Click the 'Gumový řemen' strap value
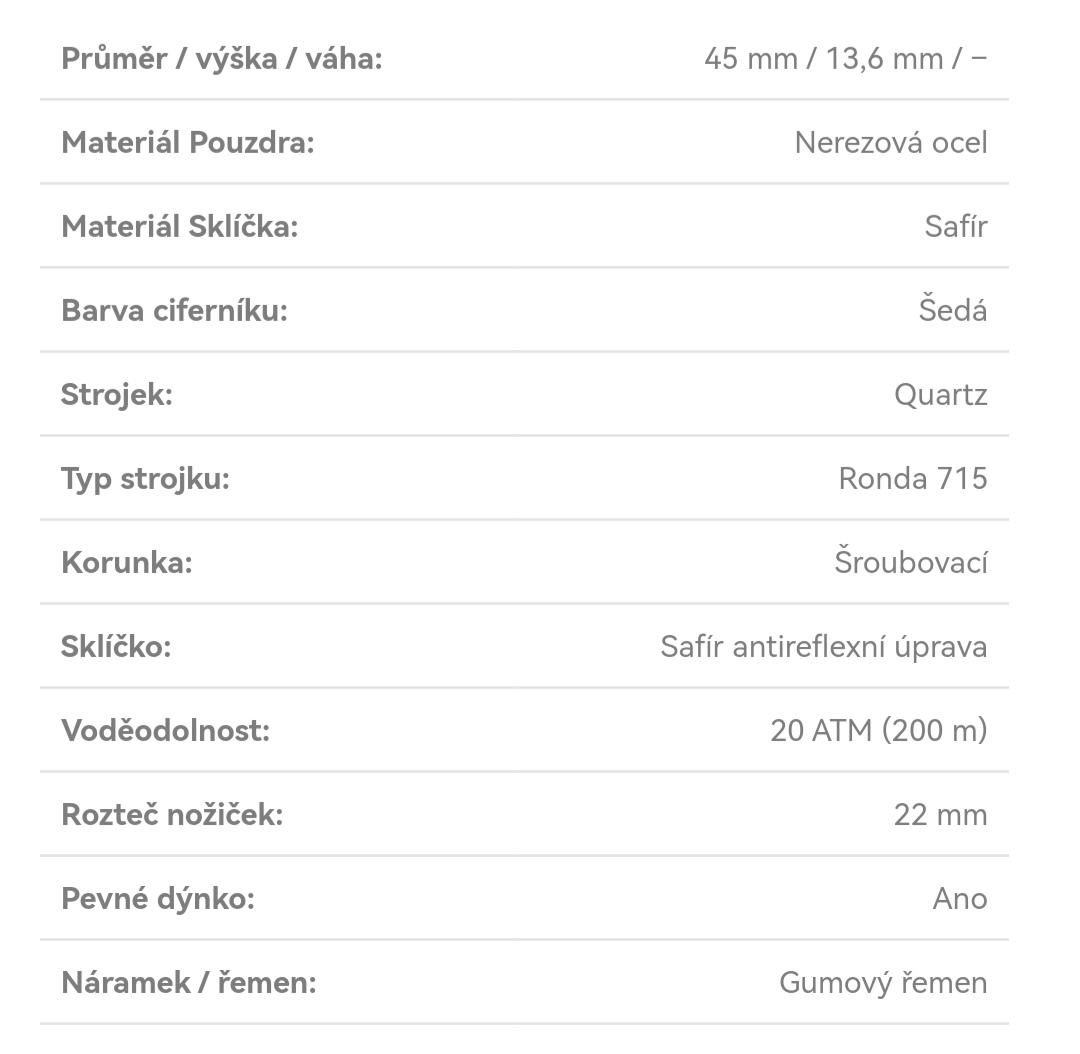This screenshot has width=1080, height=1054. click(x=884, y=983)
